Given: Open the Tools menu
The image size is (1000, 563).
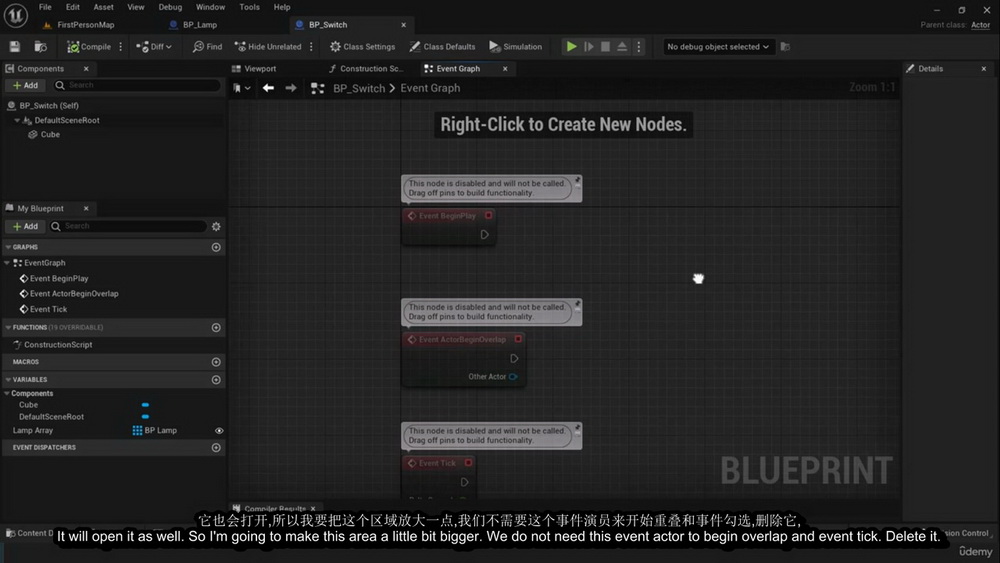Looking at the screenshot, I should click(249, 7).
